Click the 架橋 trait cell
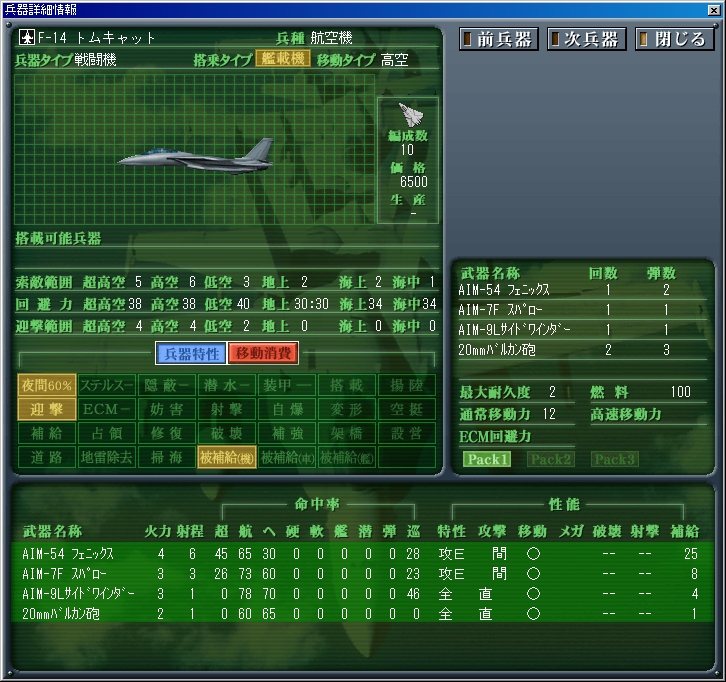Screen dimensions: 726x682 (x=346, y=433)
